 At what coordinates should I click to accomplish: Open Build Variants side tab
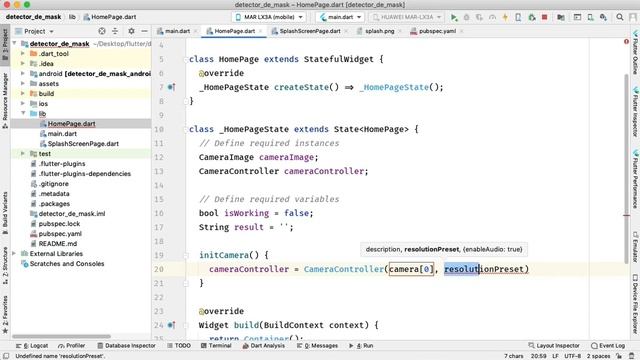click(x=5, y=213)
